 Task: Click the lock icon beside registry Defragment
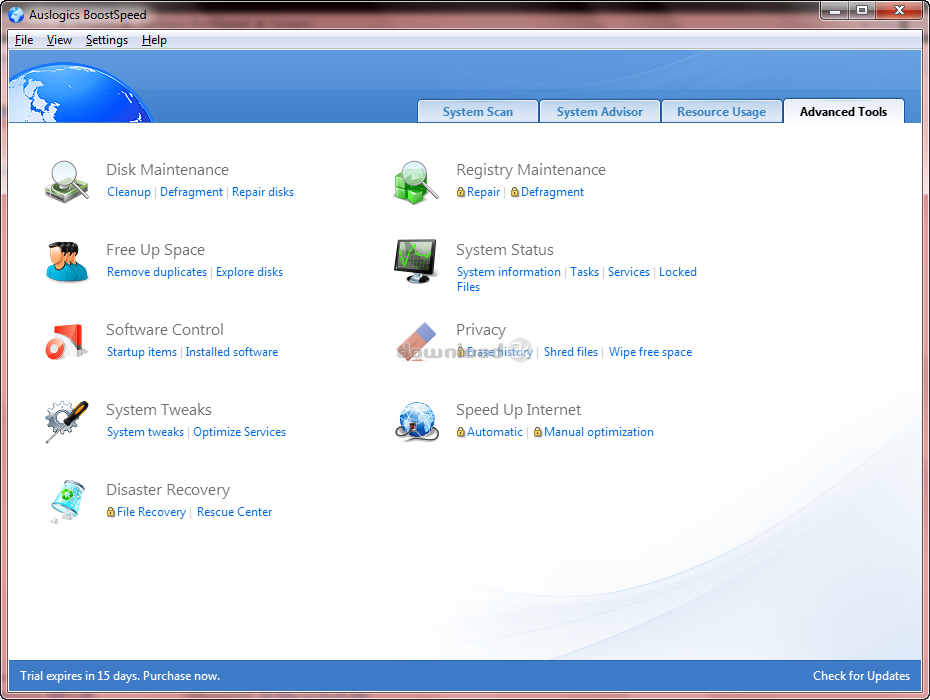pyautogui.click(x=515, y=192)
